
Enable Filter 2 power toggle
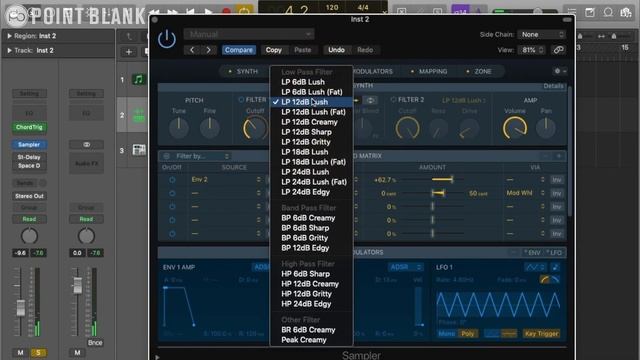coord(393,100)
